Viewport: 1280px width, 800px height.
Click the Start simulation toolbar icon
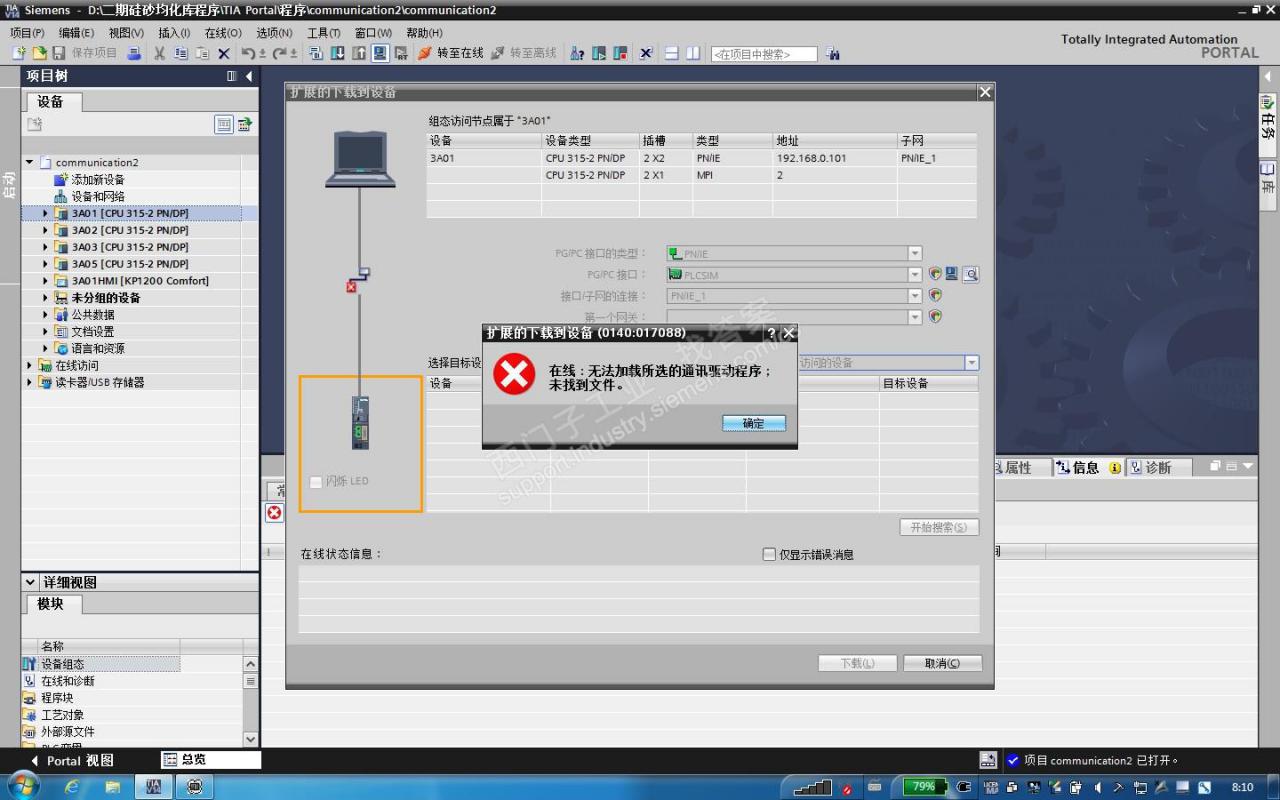click(x=380, y=53)
